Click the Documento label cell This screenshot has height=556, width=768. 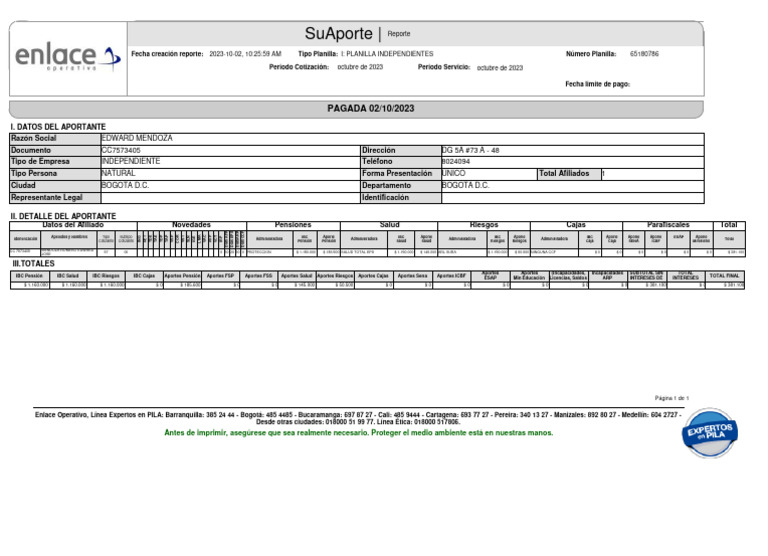point(55,150)
